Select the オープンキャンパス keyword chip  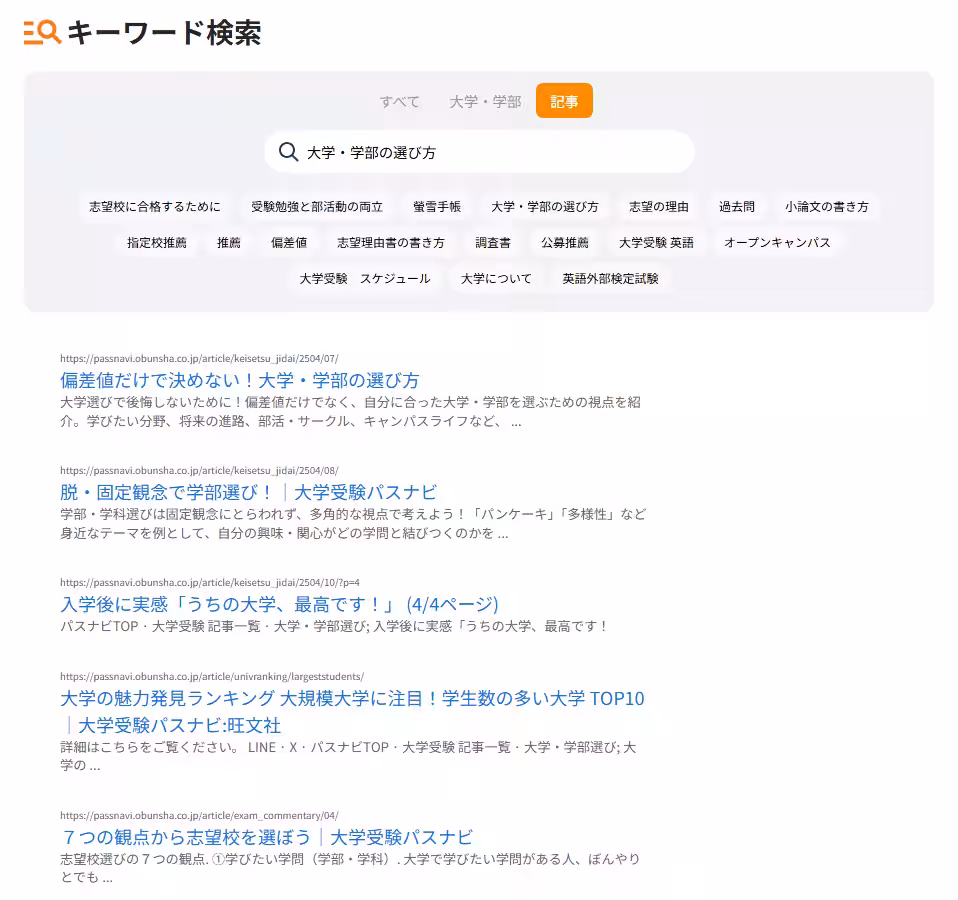click(x=777, y=242)
